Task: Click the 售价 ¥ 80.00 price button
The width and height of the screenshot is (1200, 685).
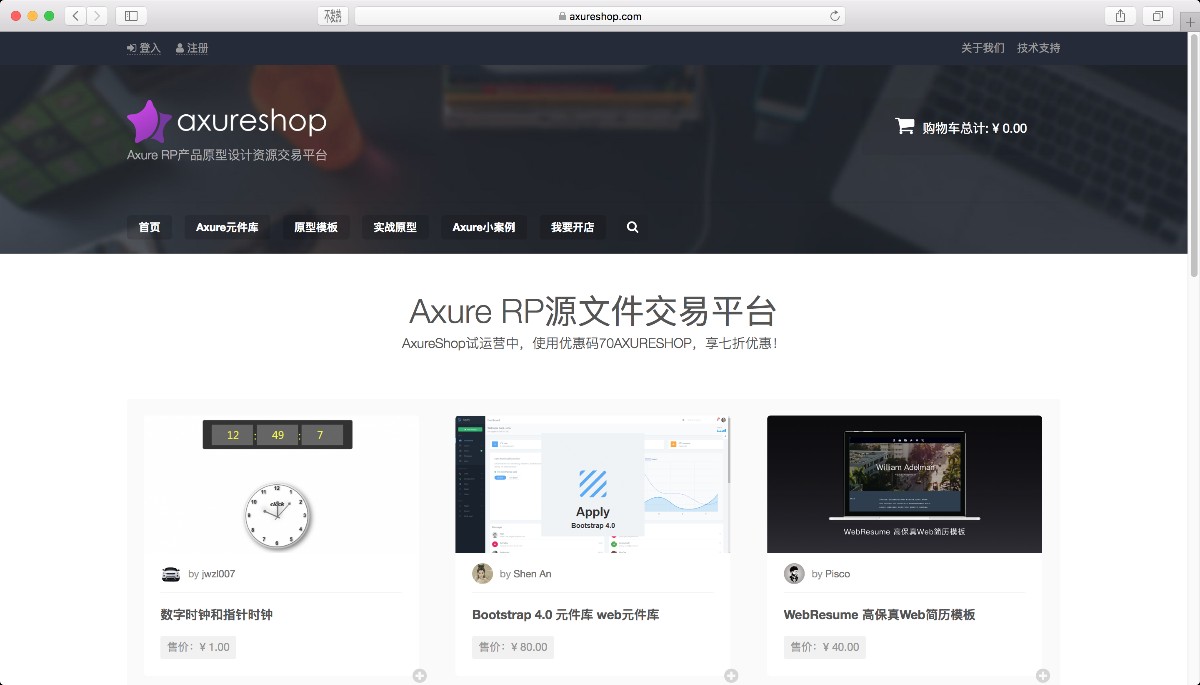Action: tap(513, 647)
